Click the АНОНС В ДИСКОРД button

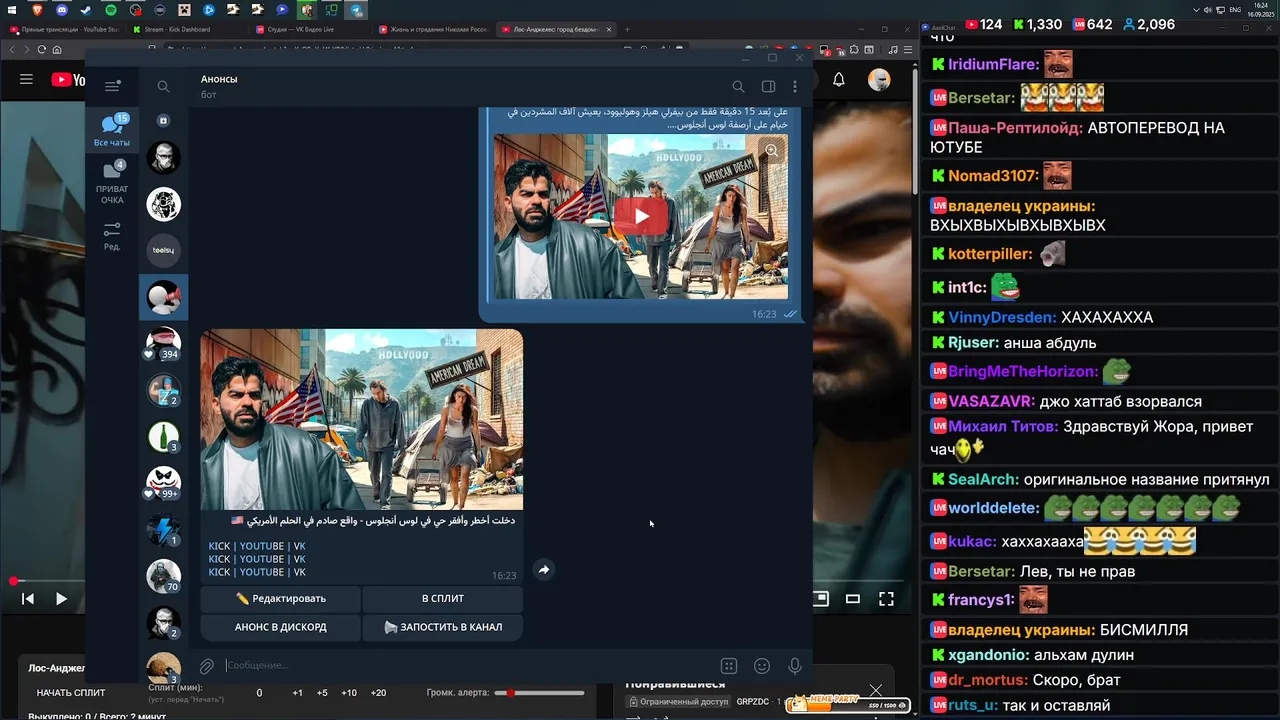280,627
